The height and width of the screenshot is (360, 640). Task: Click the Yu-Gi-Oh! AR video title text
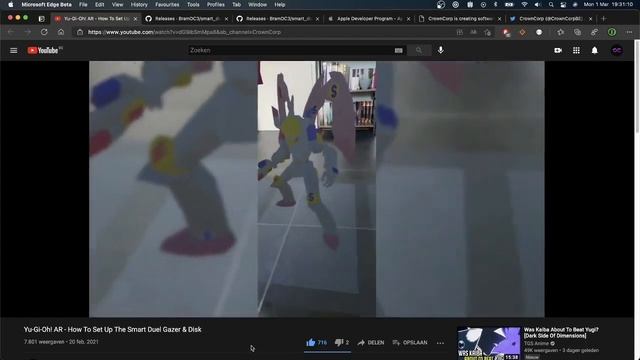113,329
